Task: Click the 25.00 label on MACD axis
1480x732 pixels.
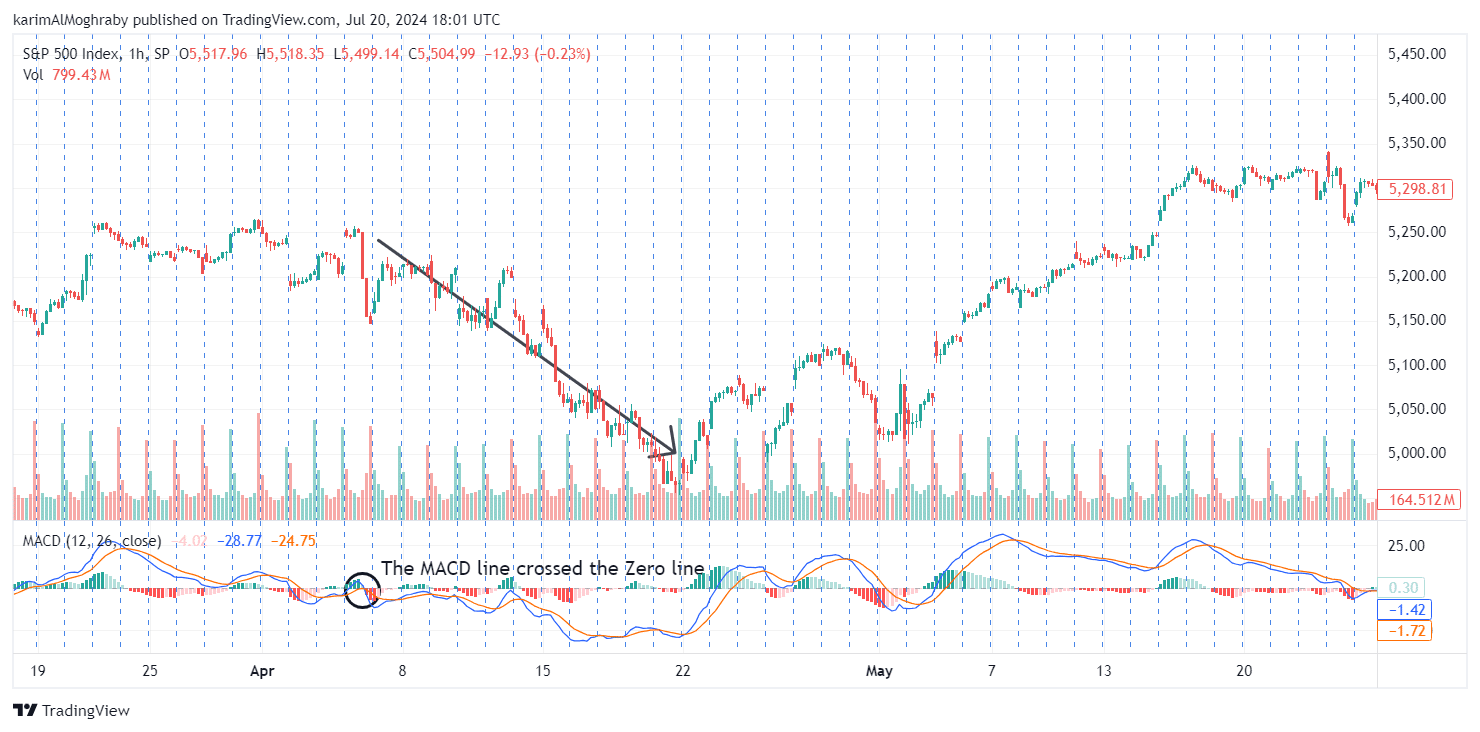Action: (1407, 546)
